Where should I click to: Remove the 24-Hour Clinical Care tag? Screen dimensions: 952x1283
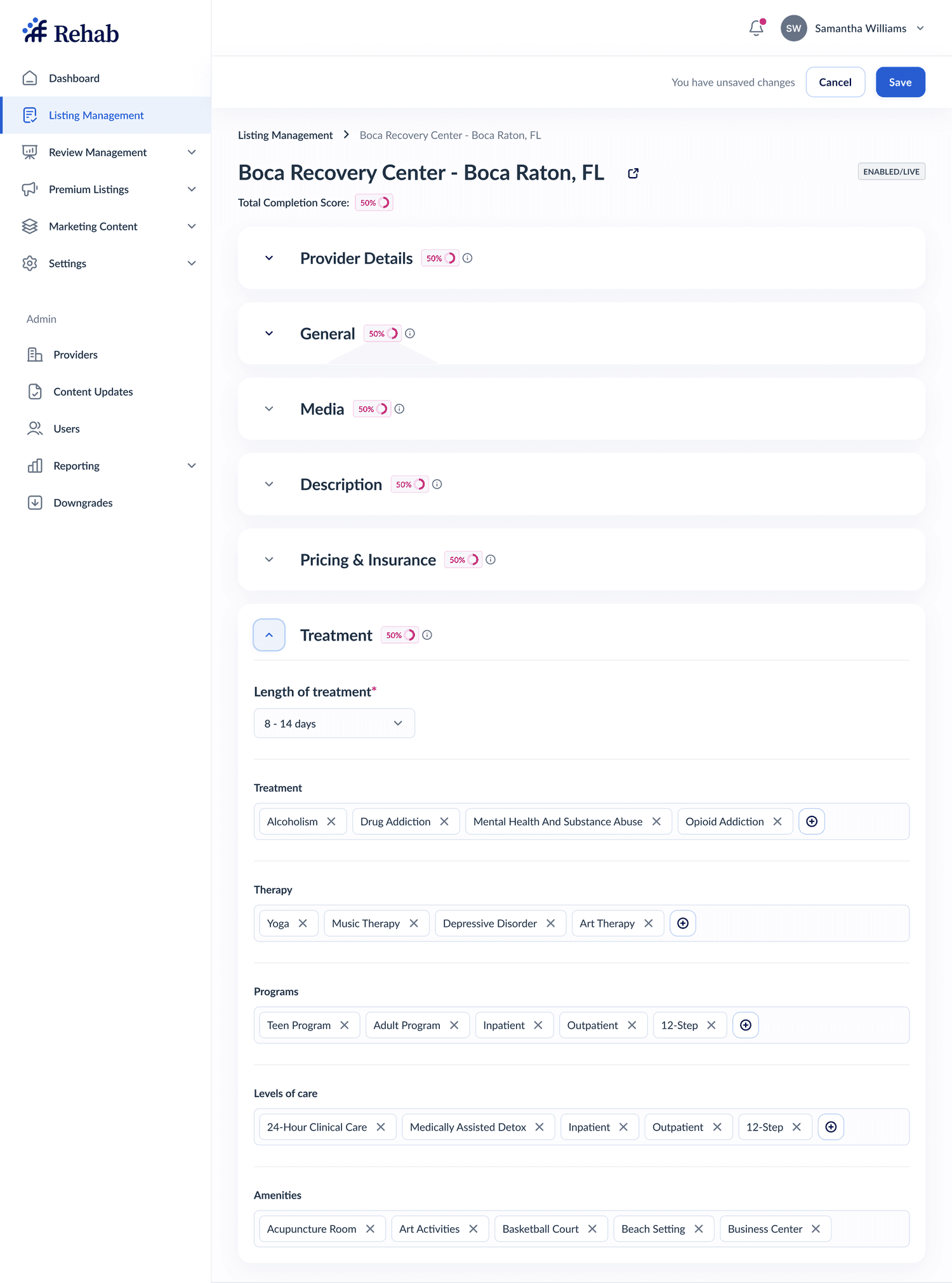381,1127
